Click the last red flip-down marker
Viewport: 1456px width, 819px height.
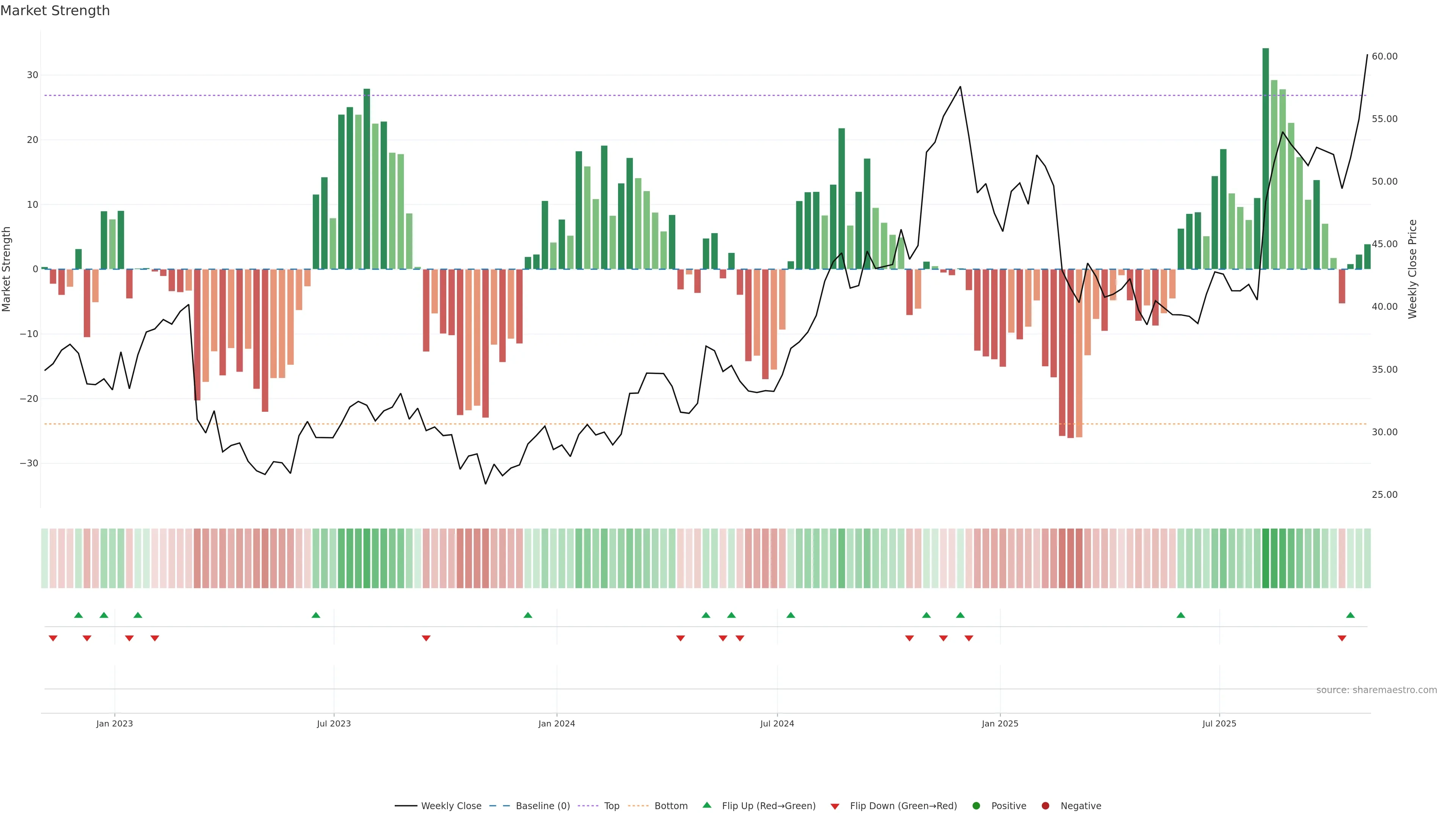[1342, 638]
